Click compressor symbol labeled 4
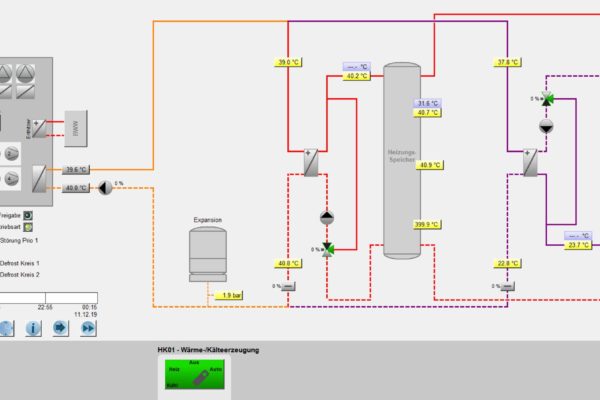Image resolution: width=600 pixels, height=400 pixels. (11, 179)
